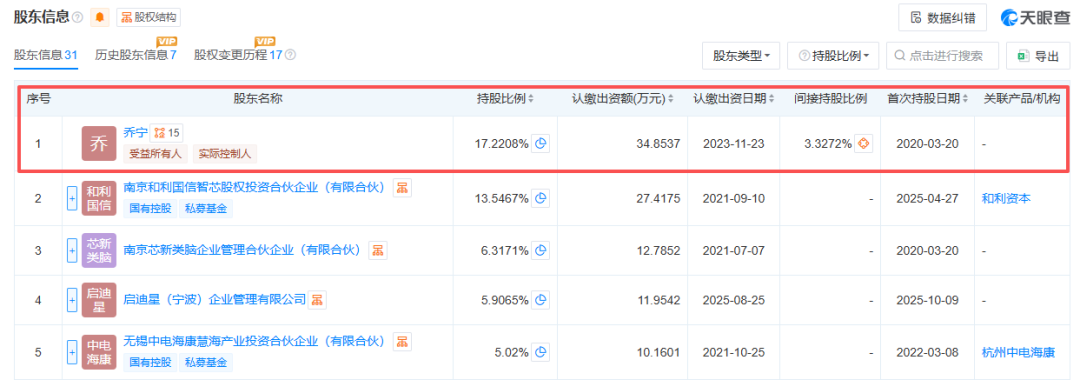Click structure icon next to 南京芯新类脑企业管理合伙企业
Viewport: 1080px width, 380px height.
[x=377, y=251]
